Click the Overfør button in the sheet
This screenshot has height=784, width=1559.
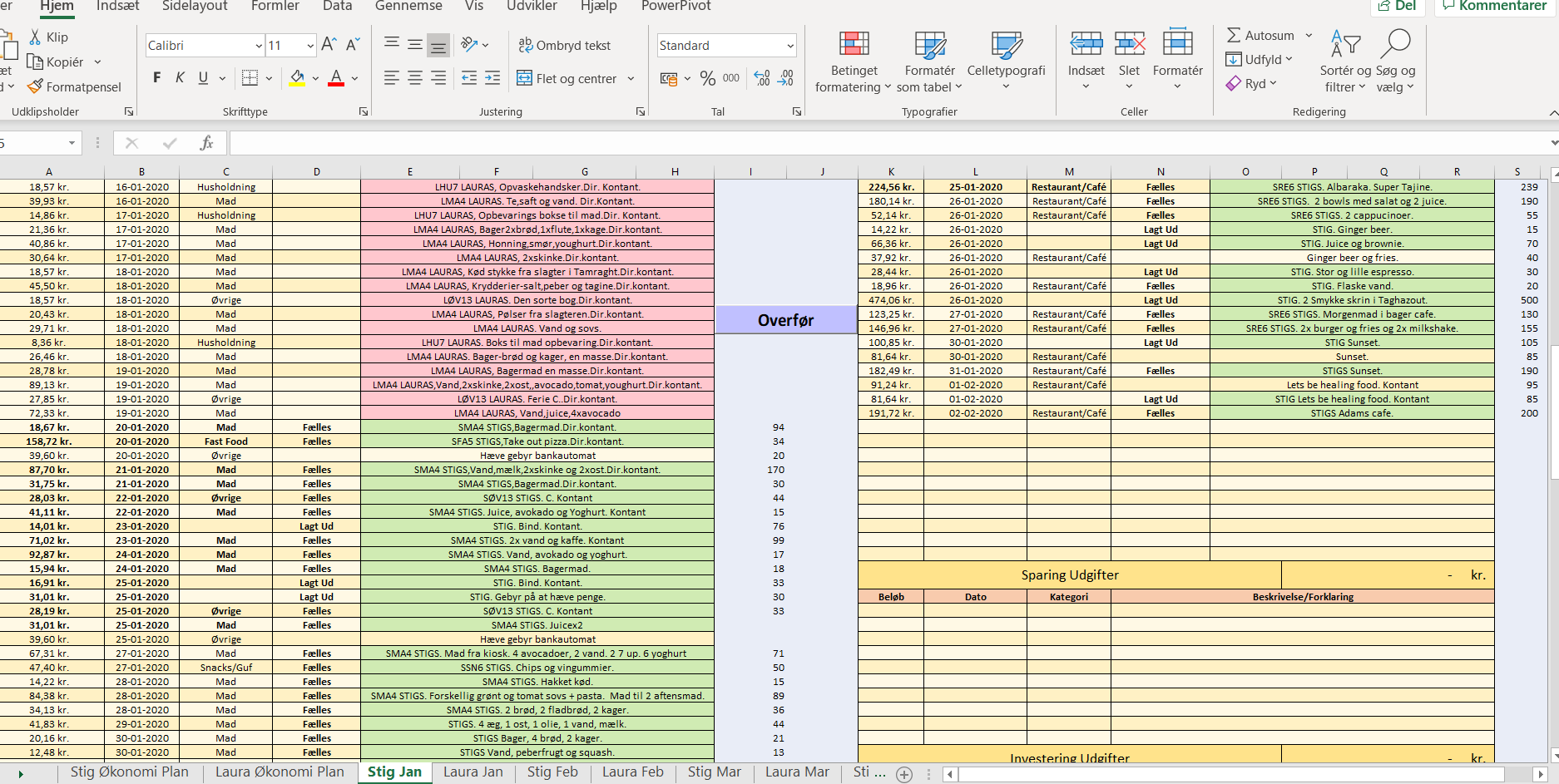786,320
